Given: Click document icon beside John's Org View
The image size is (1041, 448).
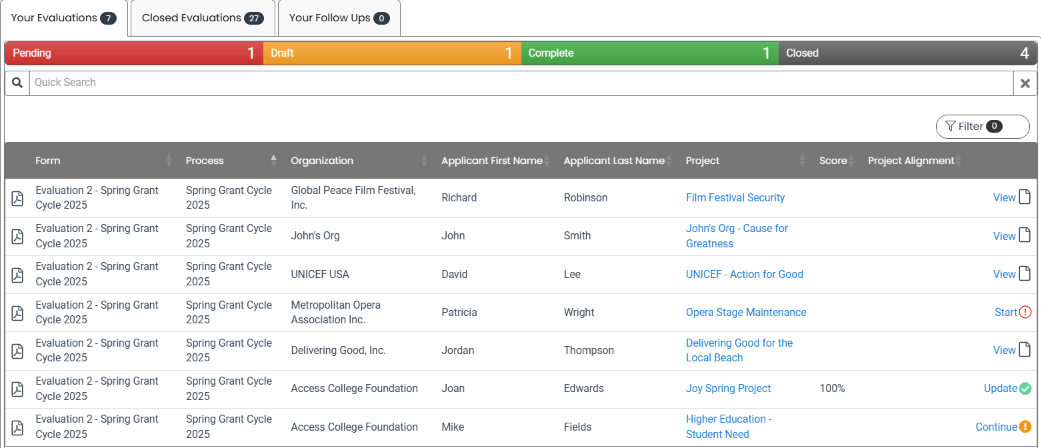Looking at the screenshot, I should click(1025, 236).
